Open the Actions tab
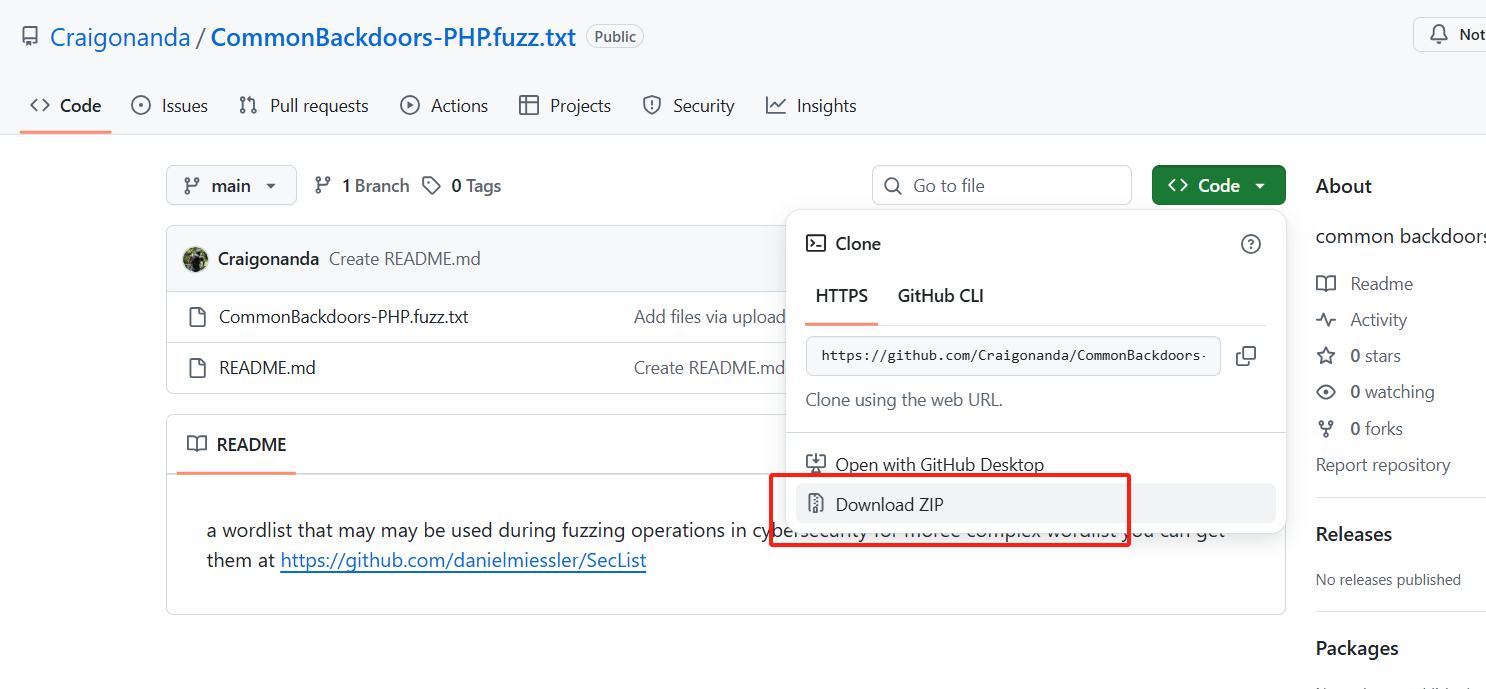This screenshot has height=689, width=1486. (444, 106)
